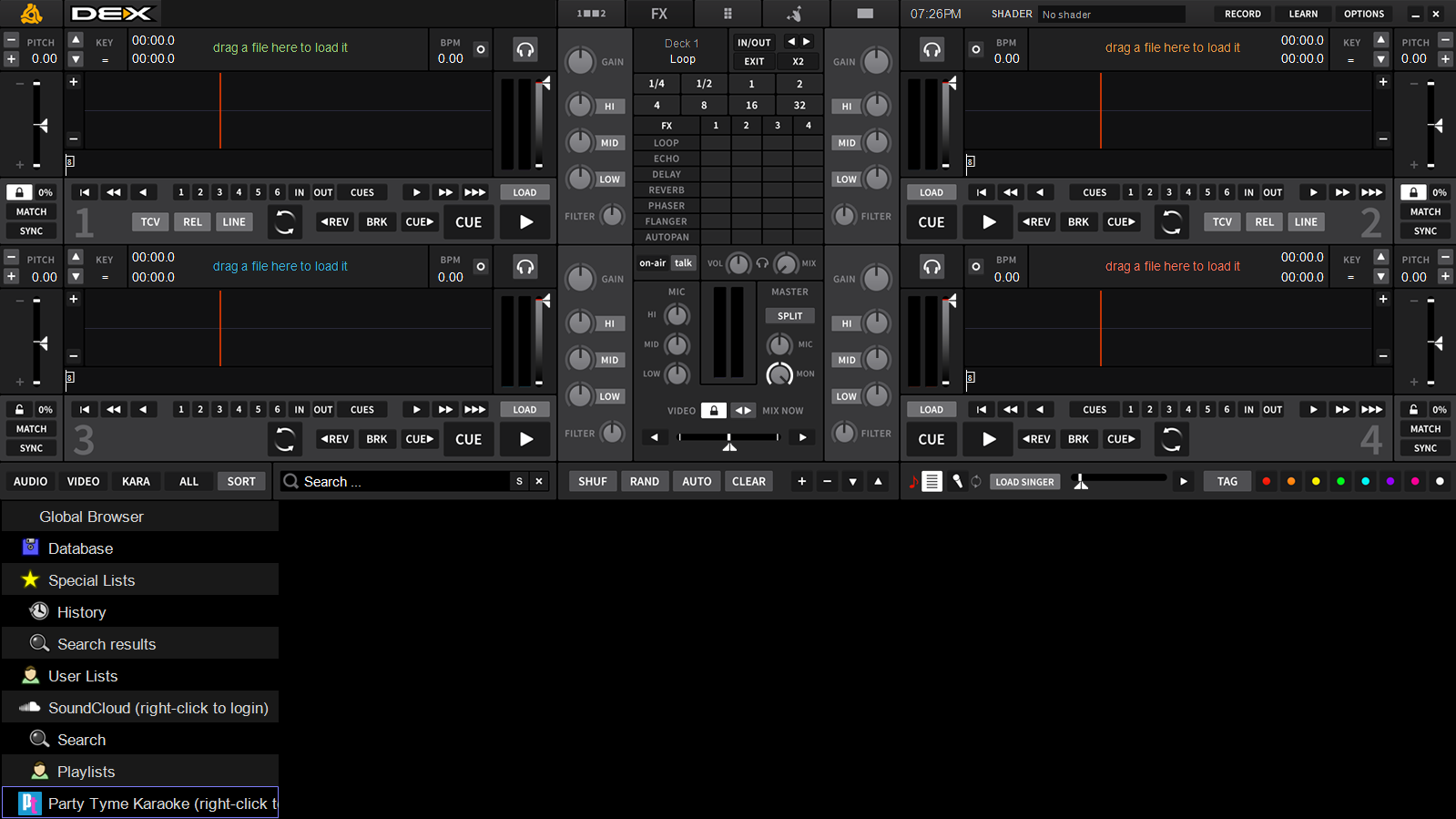Click deck 4 loop cycle icon
1456x819 pixels.
[1171, 439]
